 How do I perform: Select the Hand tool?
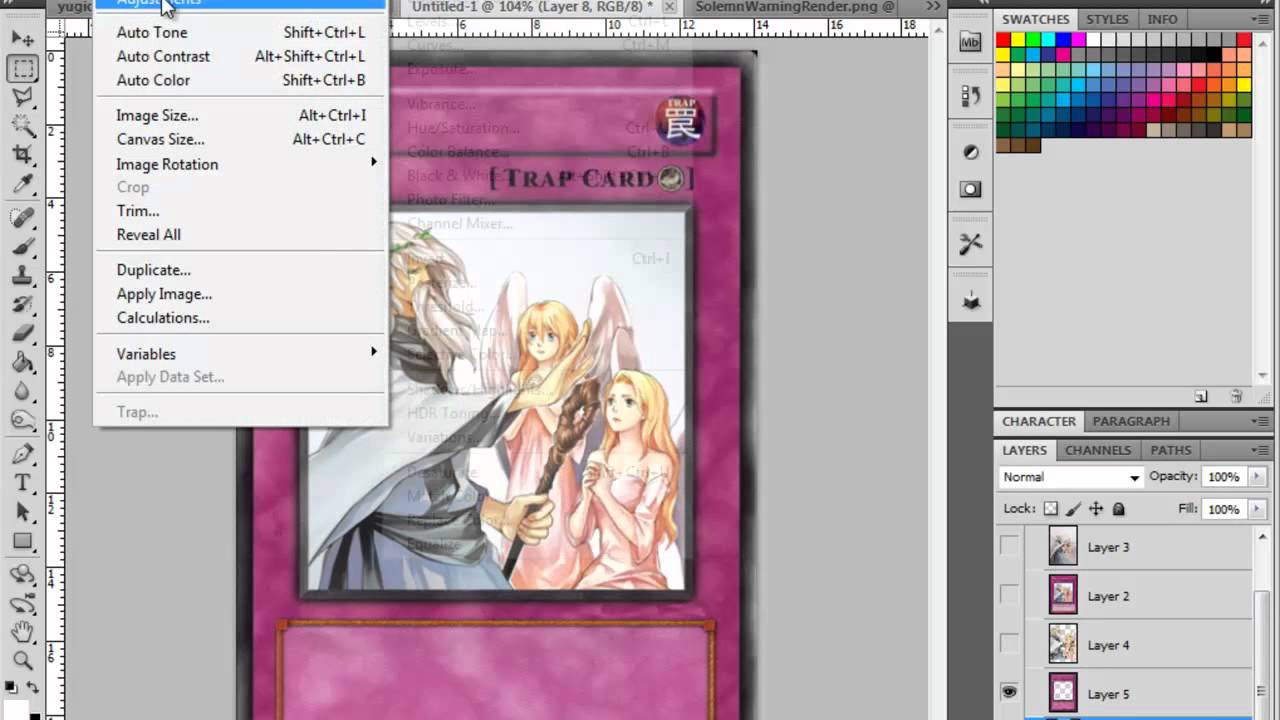click(x=23, y=632)
